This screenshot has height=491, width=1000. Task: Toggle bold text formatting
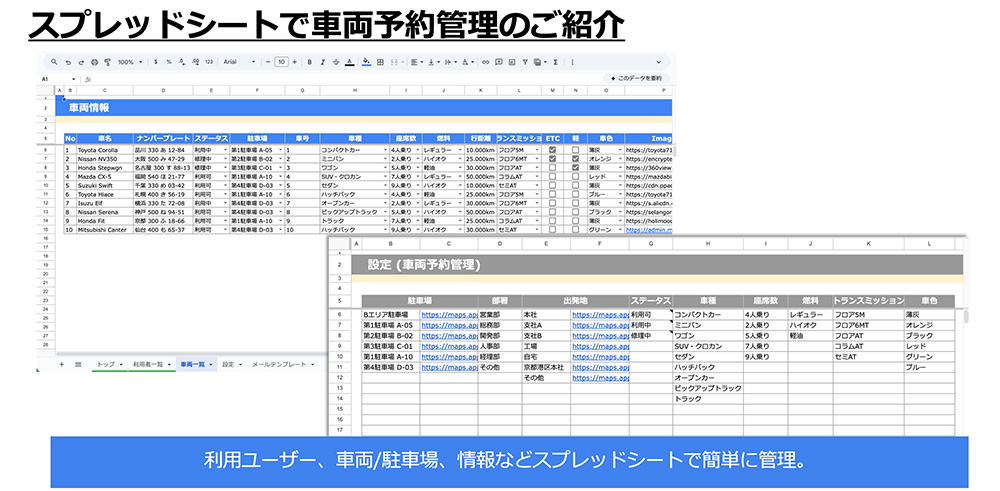309,62
